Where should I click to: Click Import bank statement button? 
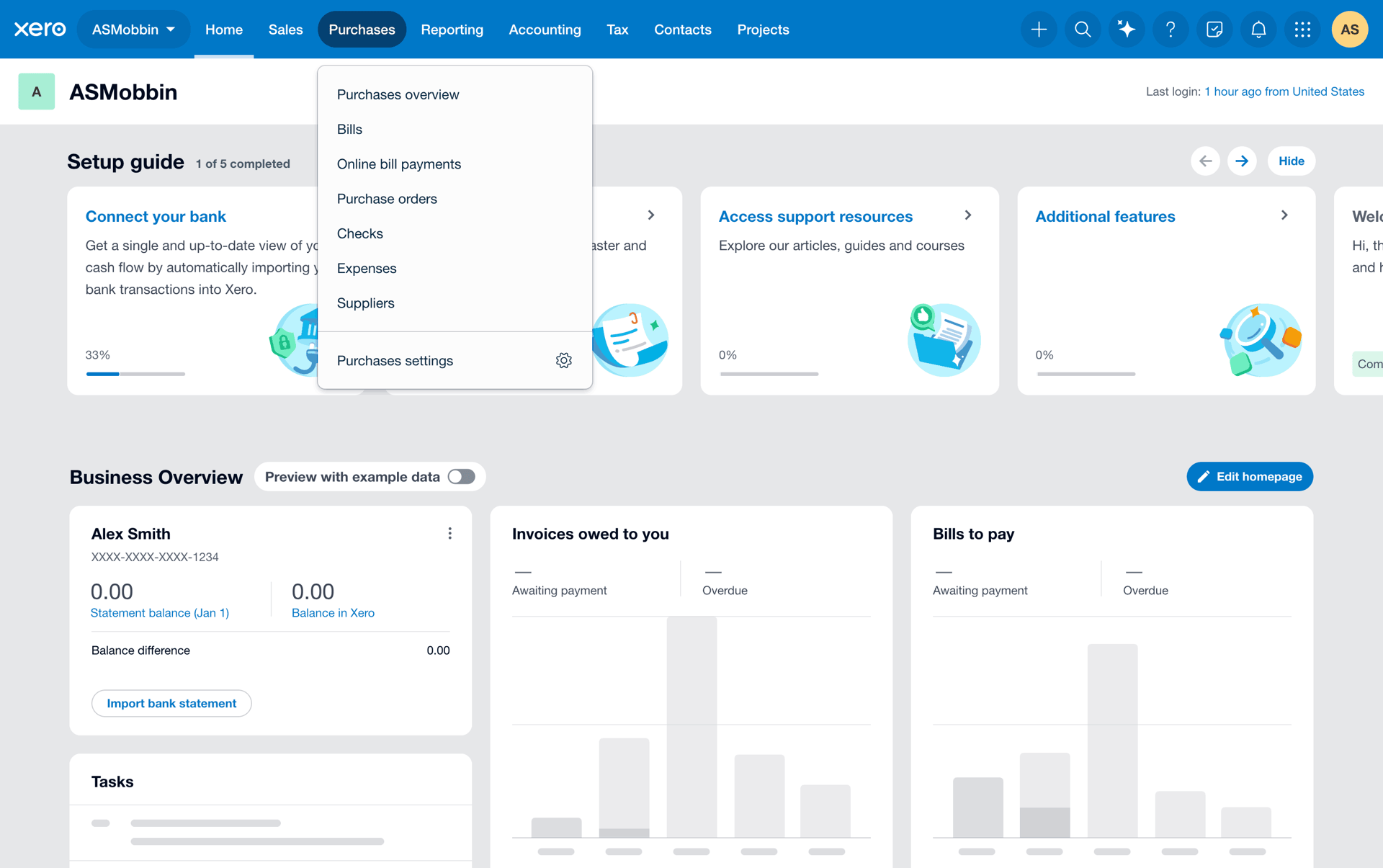171,703
